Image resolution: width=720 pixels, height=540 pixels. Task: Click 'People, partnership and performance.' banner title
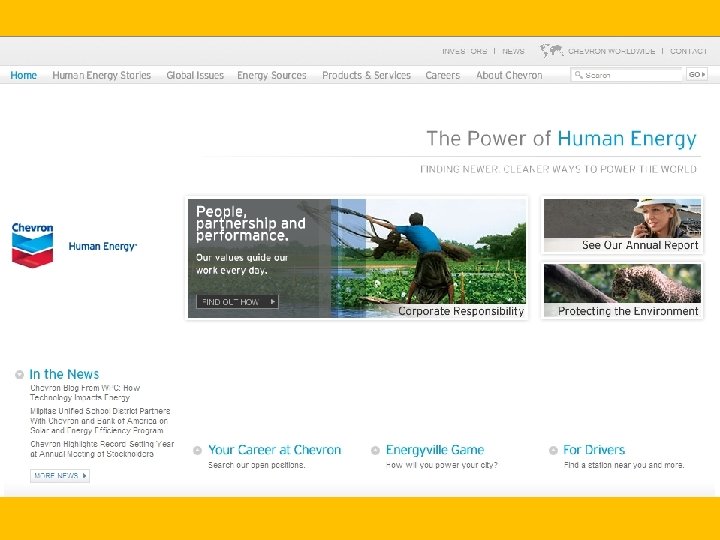click(251, 224)
